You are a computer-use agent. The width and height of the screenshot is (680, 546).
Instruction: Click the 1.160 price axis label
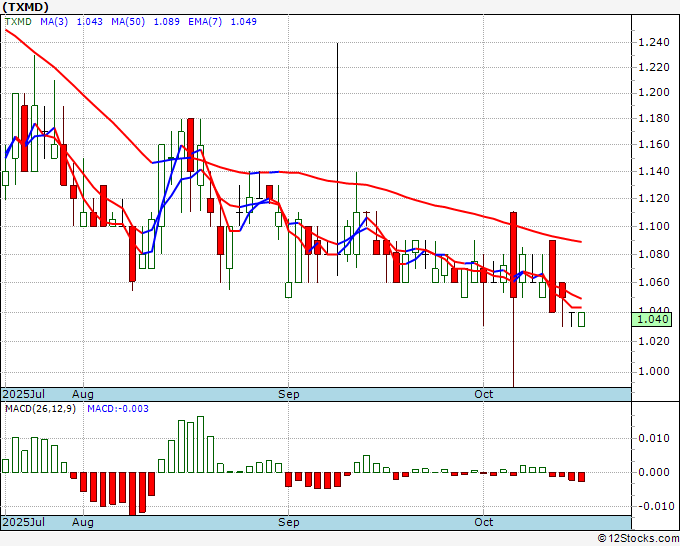pyautogui.click(x=654, y=144)
